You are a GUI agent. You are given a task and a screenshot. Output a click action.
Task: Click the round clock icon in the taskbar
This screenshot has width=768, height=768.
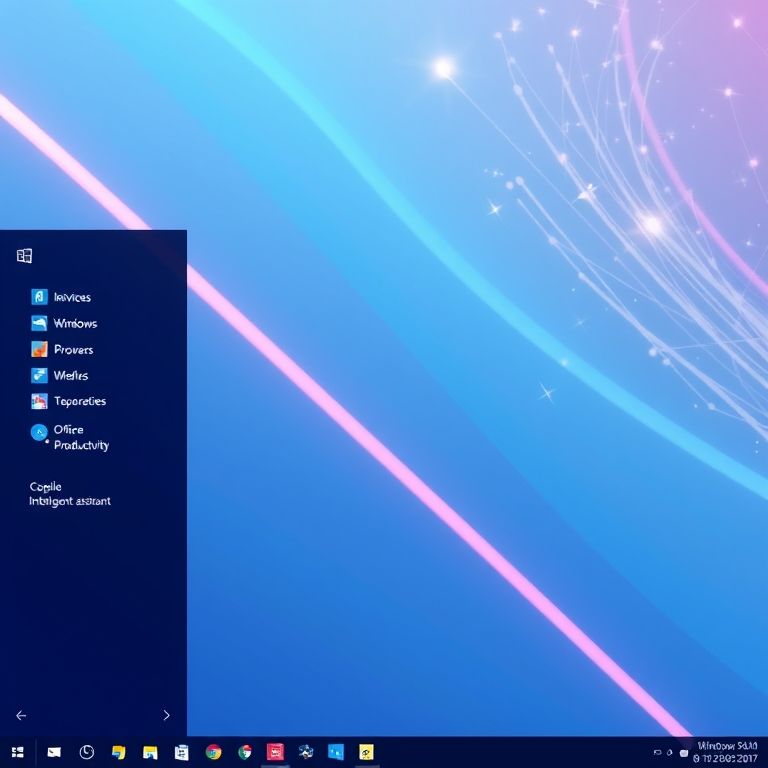tap(87, 752)
